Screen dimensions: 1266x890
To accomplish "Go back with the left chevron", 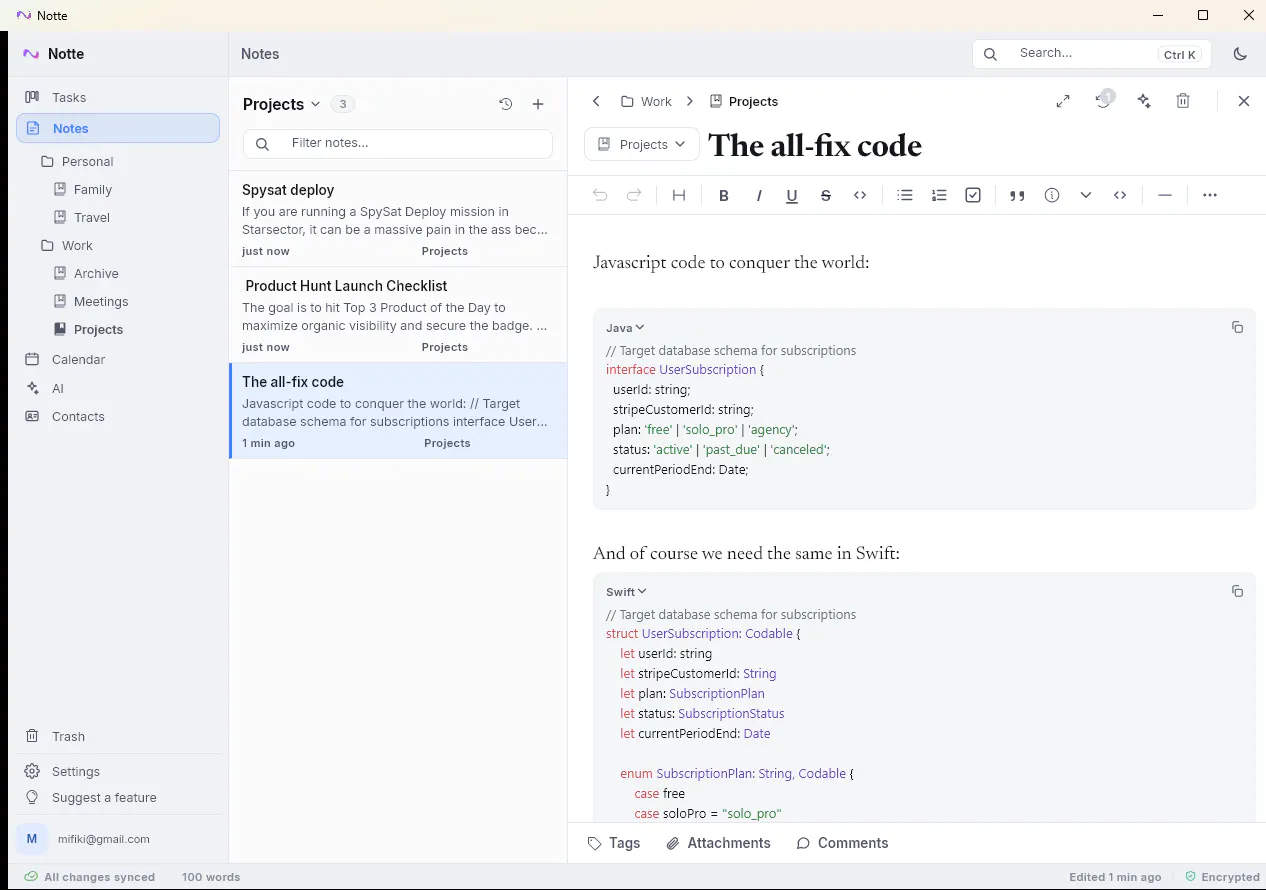I will 596,101.
